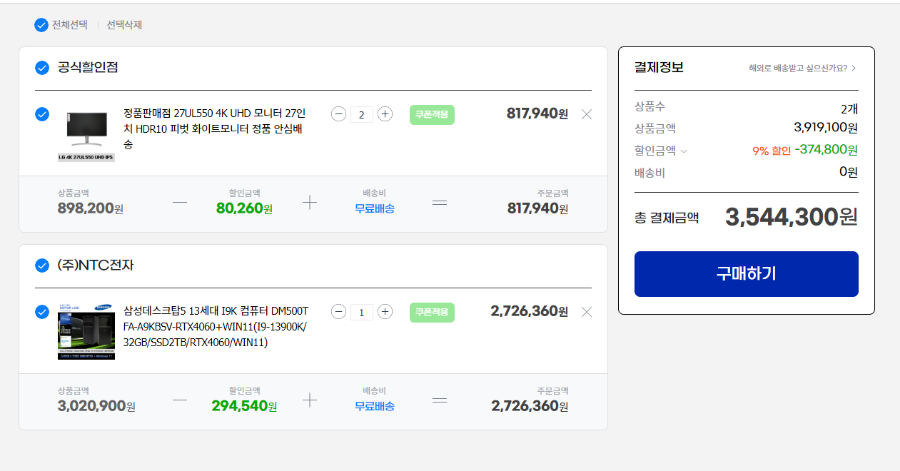The image size is (900, 471).
Task: Increase quantity of Samsung desktop DM500T
Action: (385, 312)
